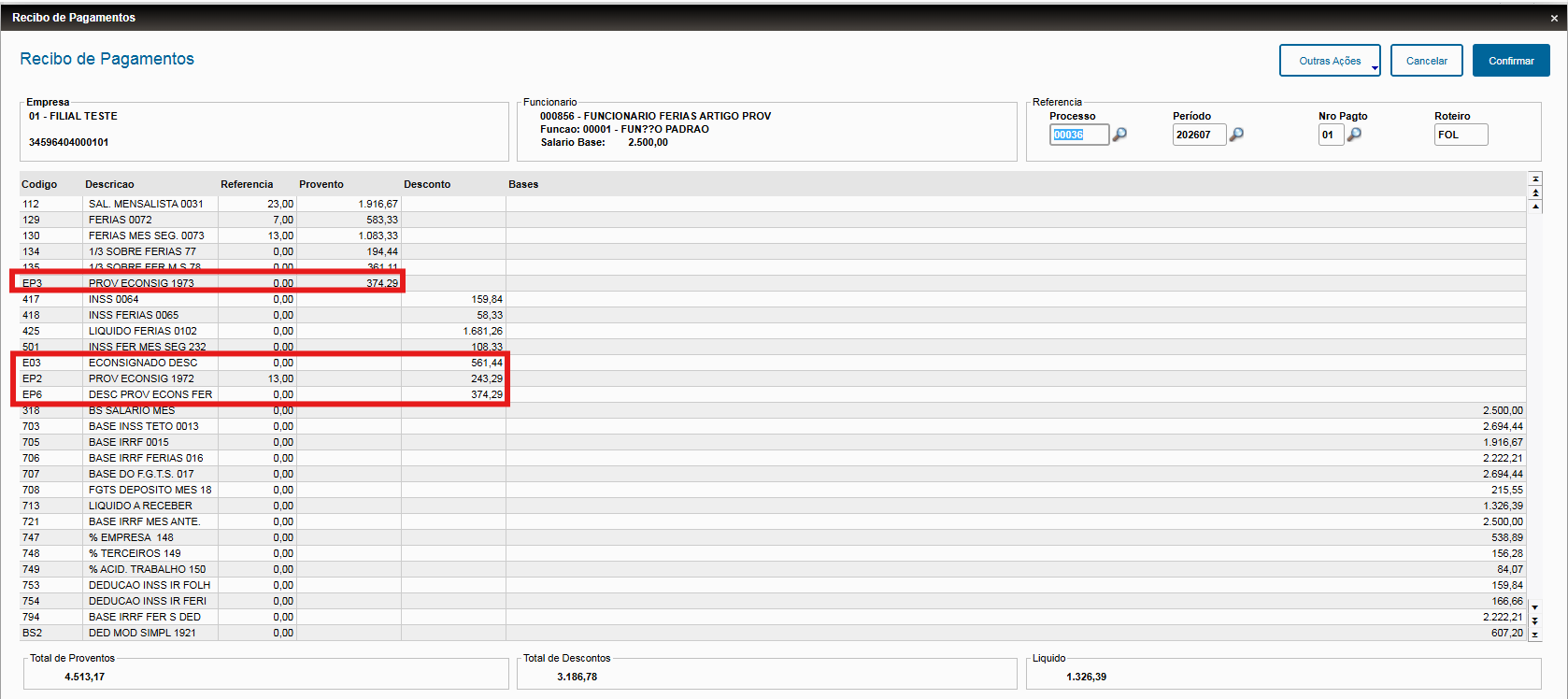Click the Confirmar button
This screenshot has width=1568, height=699.
point(1511,61)
